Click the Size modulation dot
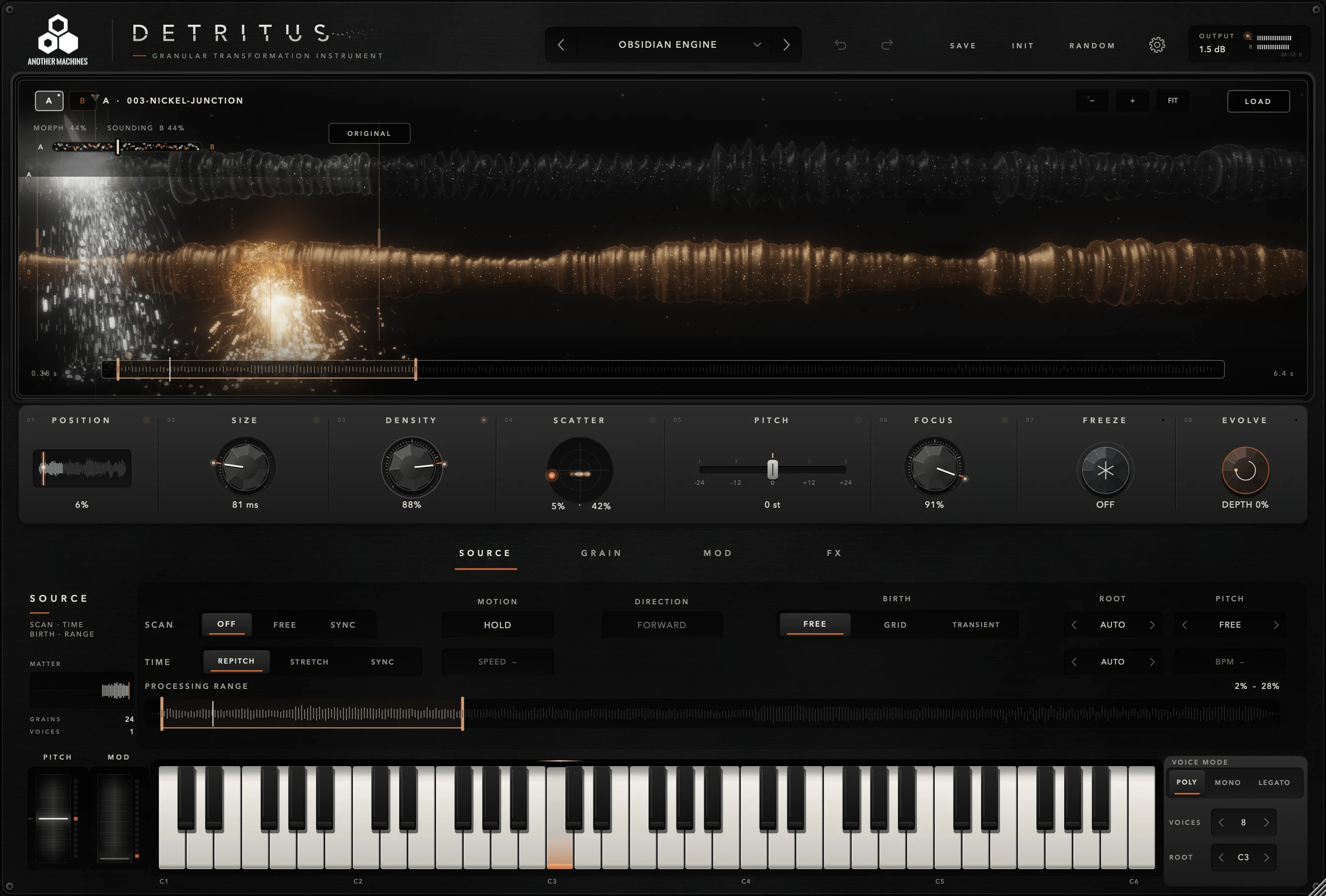This screenshot has height=896, width=1326. coord(317,420)
